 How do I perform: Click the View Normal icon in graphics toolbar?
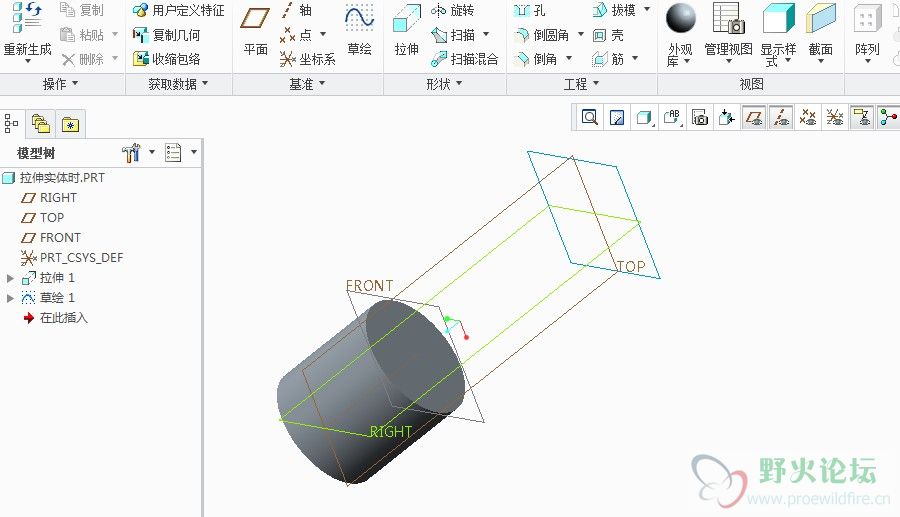[x=727, y=118]
